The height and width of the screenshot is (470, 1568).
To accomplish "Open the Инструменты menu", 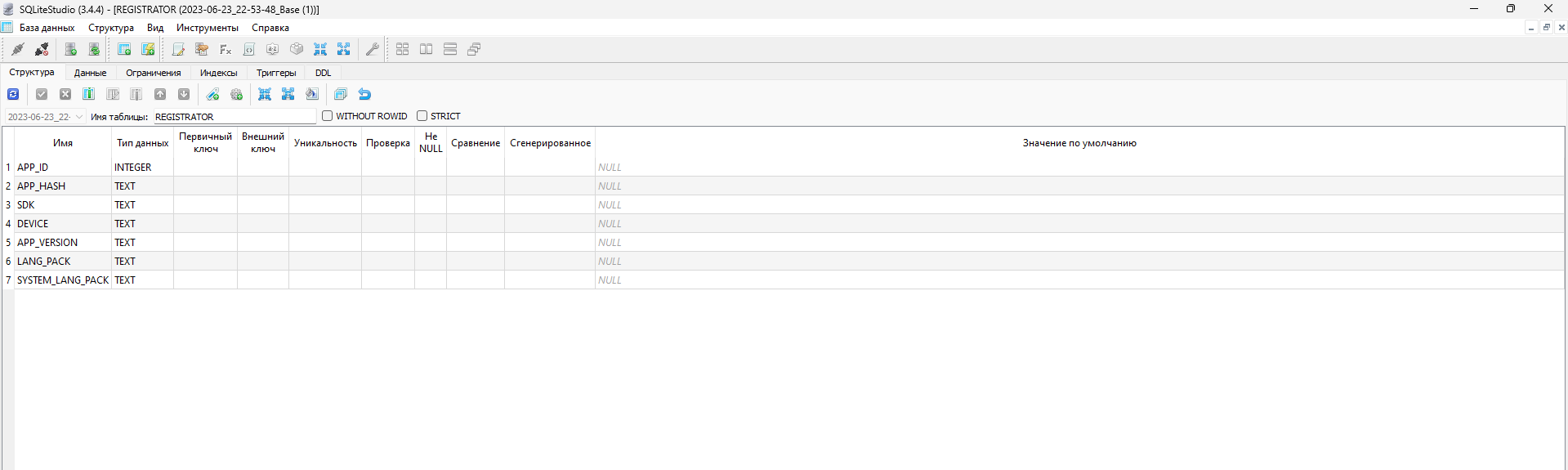I will tap(208, 28).
